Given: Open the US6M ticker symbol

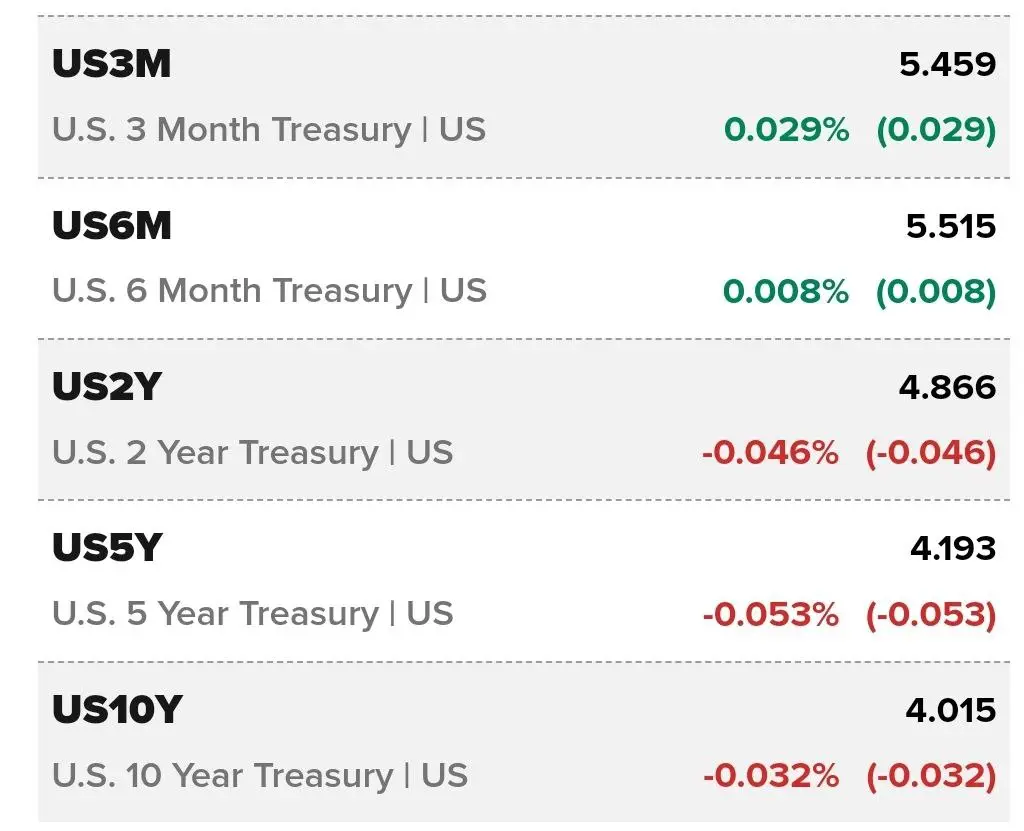Looking at the screenshot, I should point(112,226).
